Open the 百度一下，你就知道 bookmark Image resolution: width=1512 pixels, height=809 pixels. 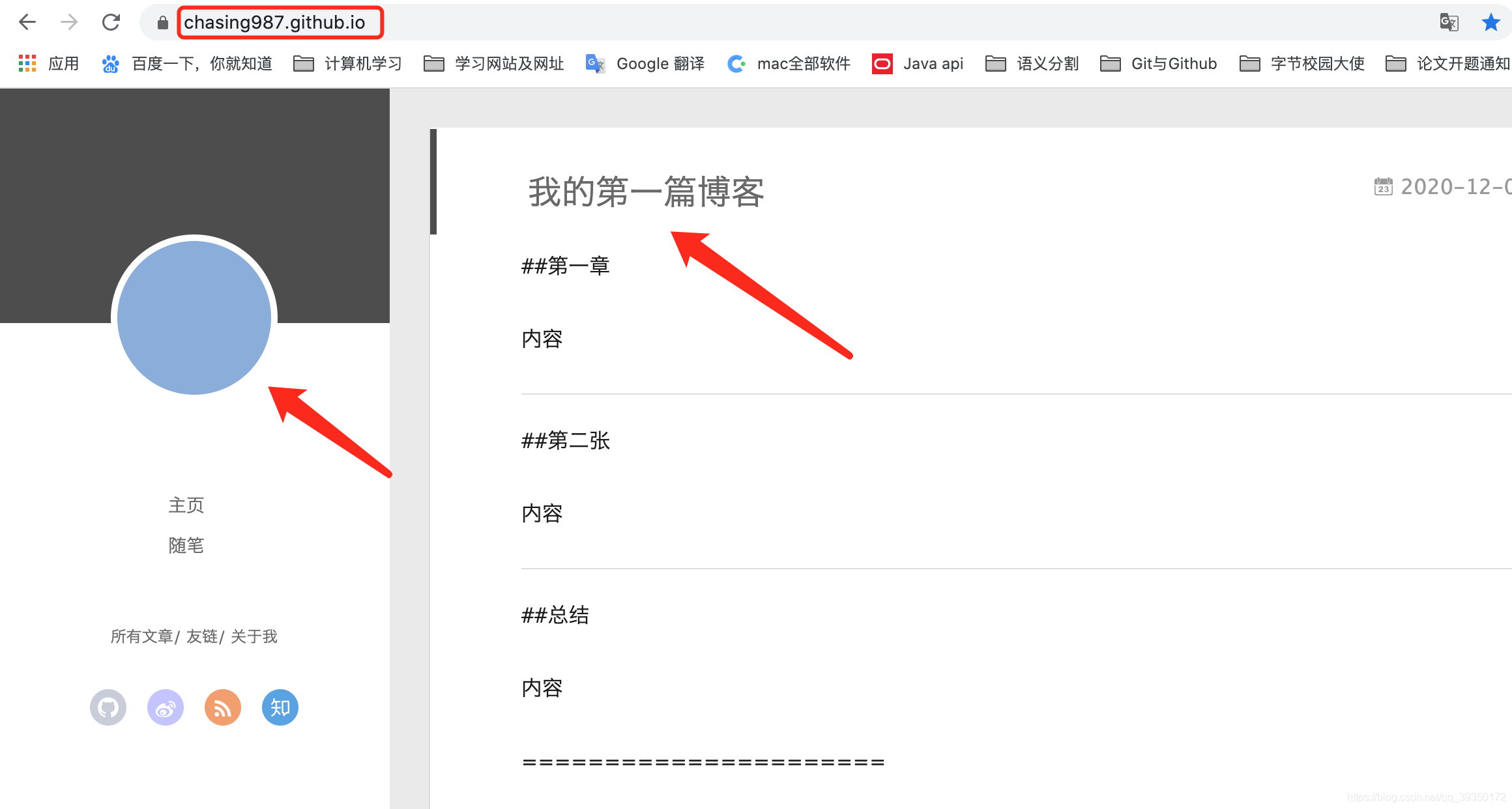coord(187,64)
